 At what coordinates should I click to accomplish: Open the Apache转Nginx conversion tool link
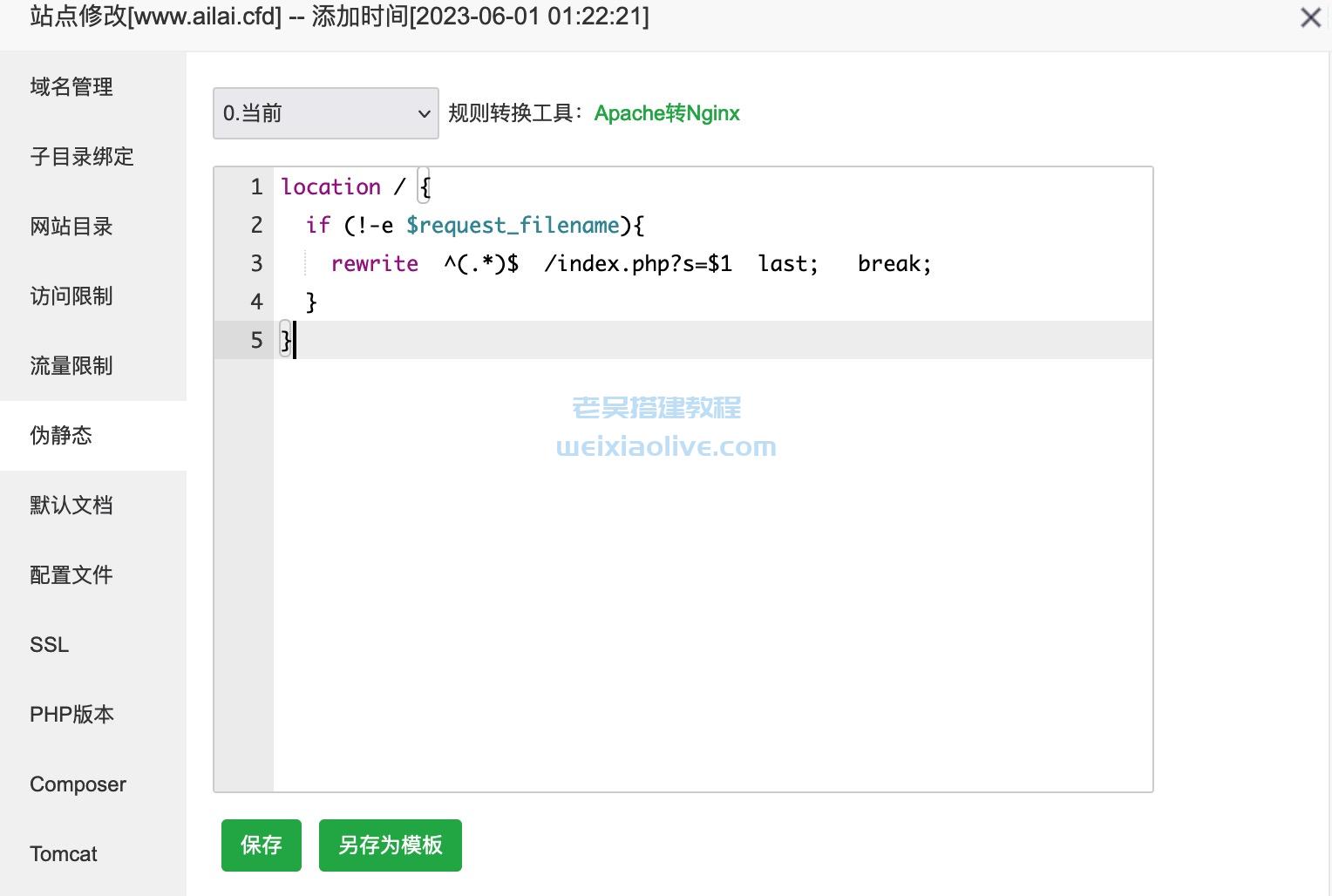pyautogui.click(x=667, y=113)
